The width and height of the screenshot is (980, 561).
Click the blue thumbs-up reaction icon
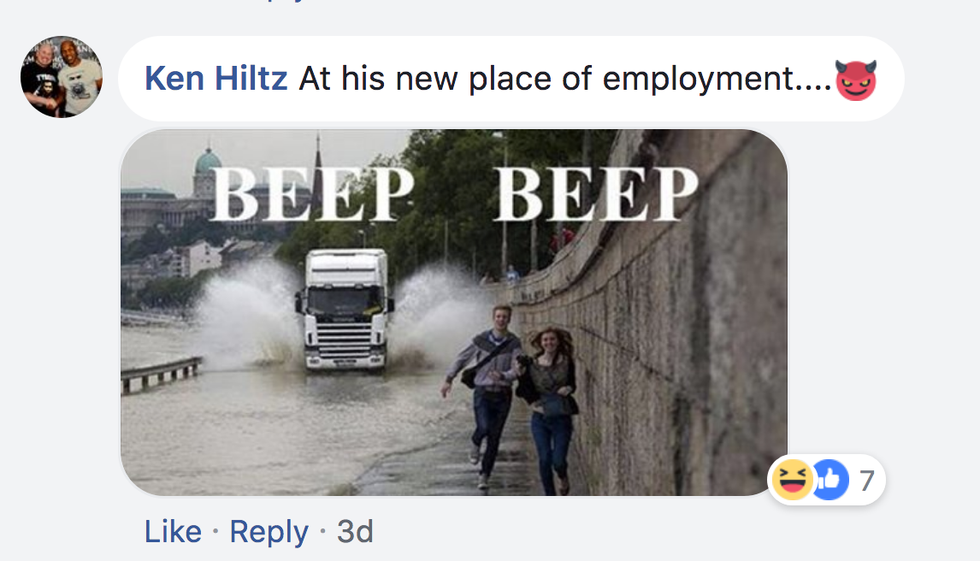click(x=829, y=479)
